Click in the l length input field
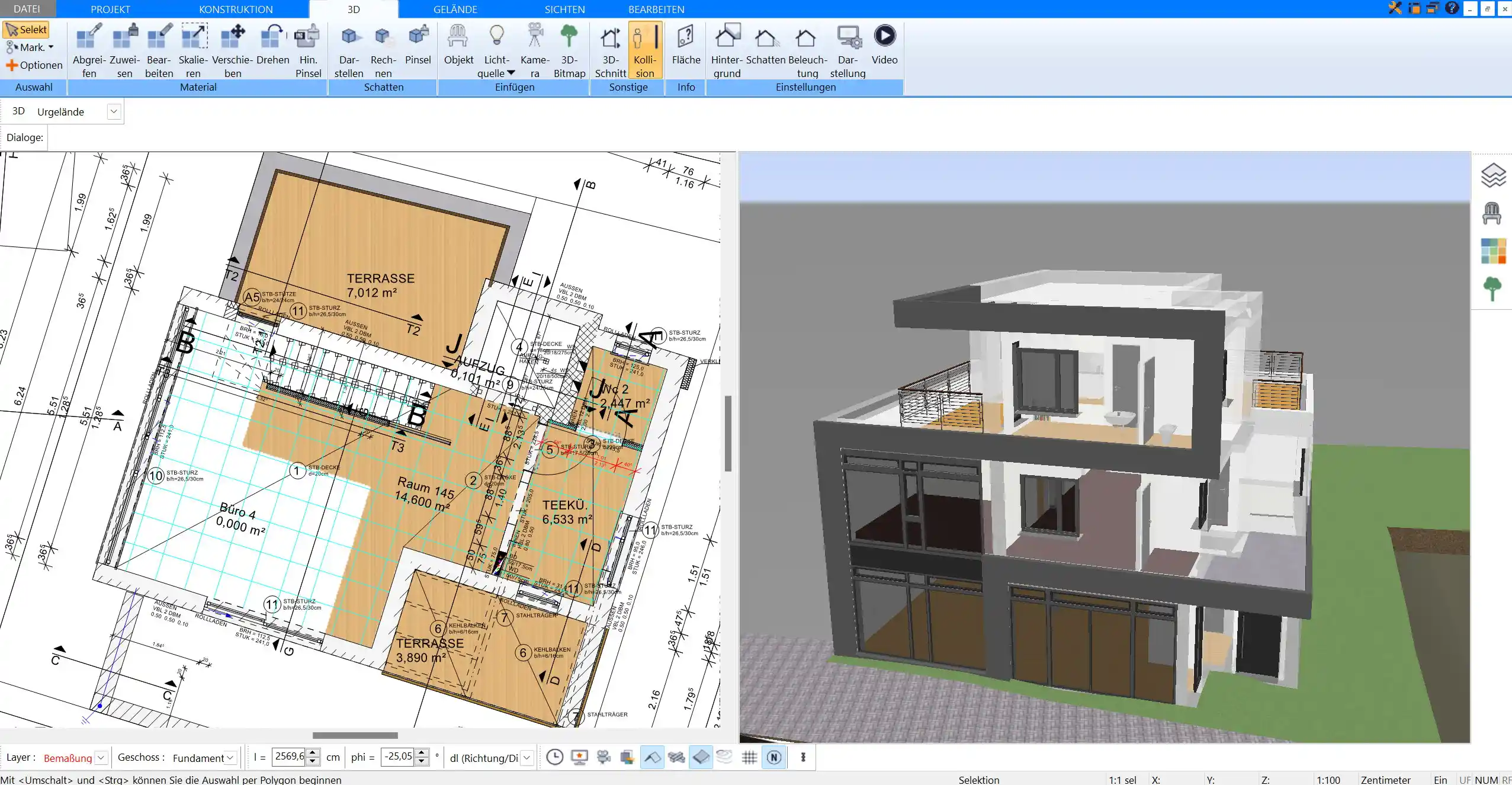 [289, 757]
